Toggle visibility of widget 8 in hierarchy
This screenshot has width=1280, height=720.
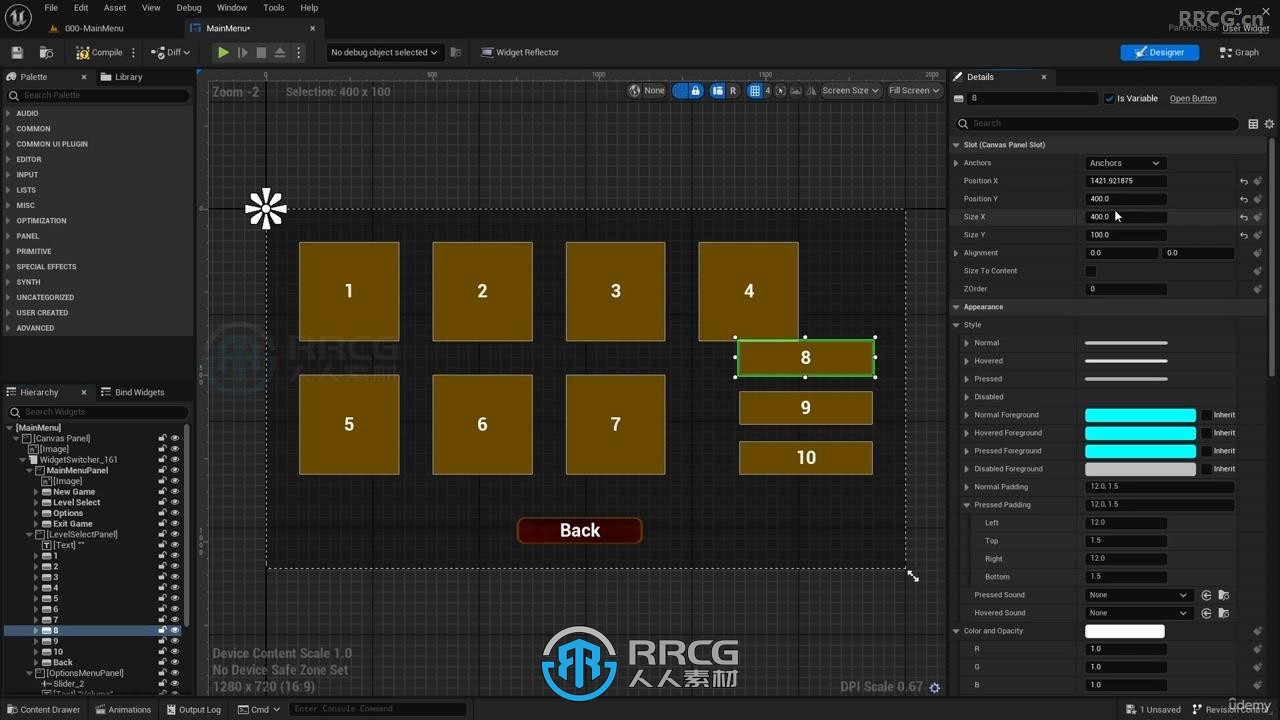coord(175,630)
